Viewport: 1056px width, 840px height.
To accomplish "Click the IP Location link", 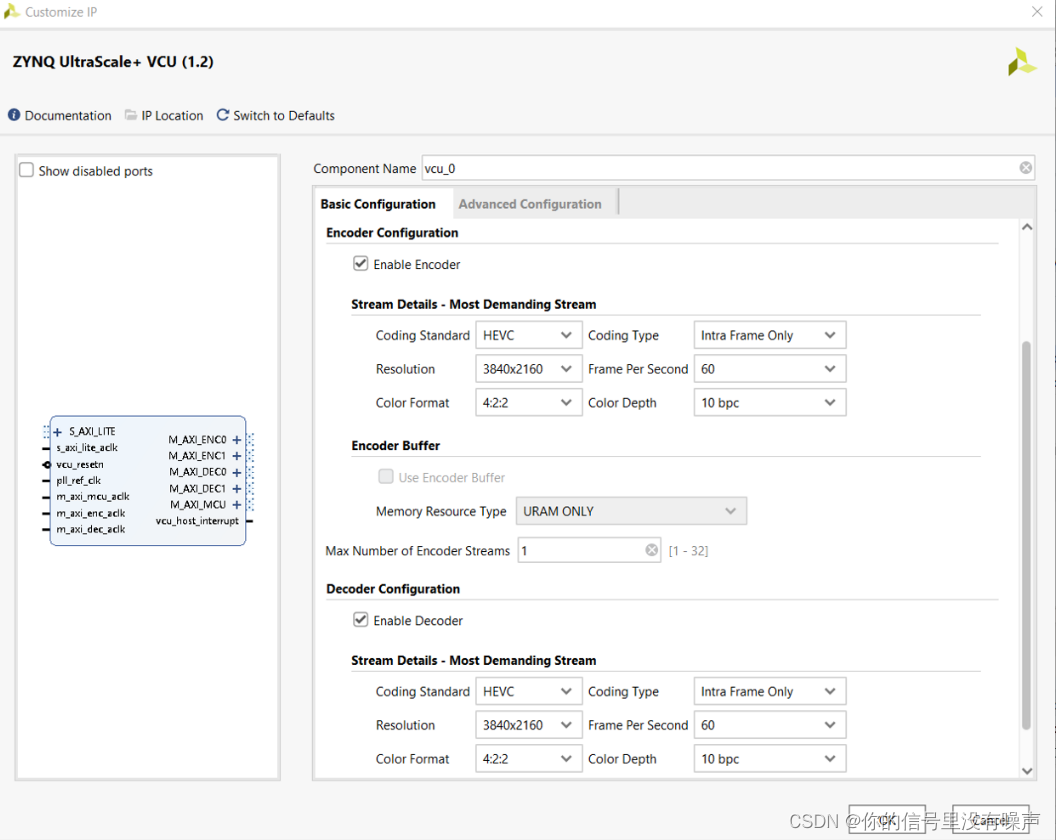I will click(x=172, y=115).
